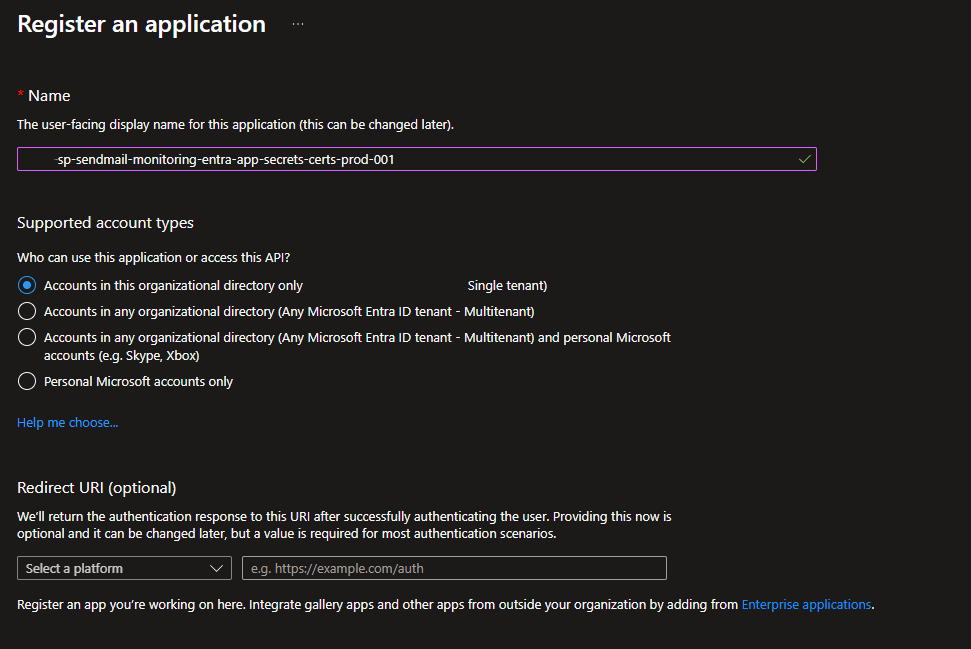
Task: Click the Supported account types heading
Action: pos(105,223)
